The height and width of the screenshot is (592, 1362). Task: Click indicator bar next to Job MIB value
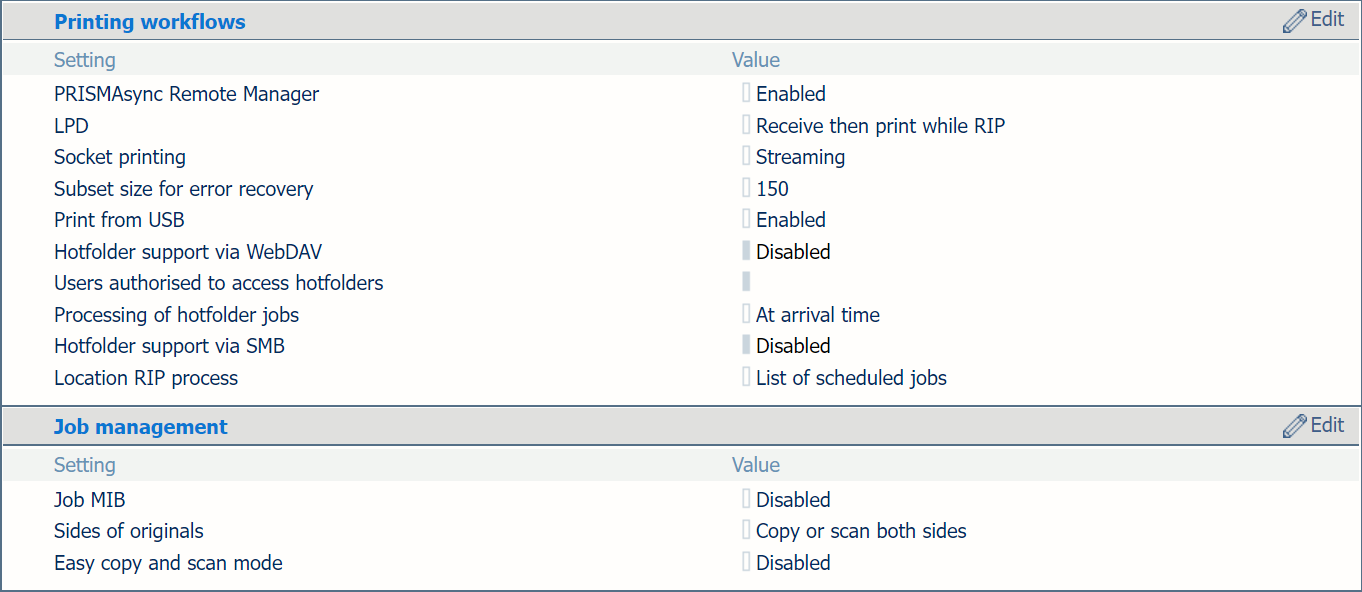(x=746, y=499)
